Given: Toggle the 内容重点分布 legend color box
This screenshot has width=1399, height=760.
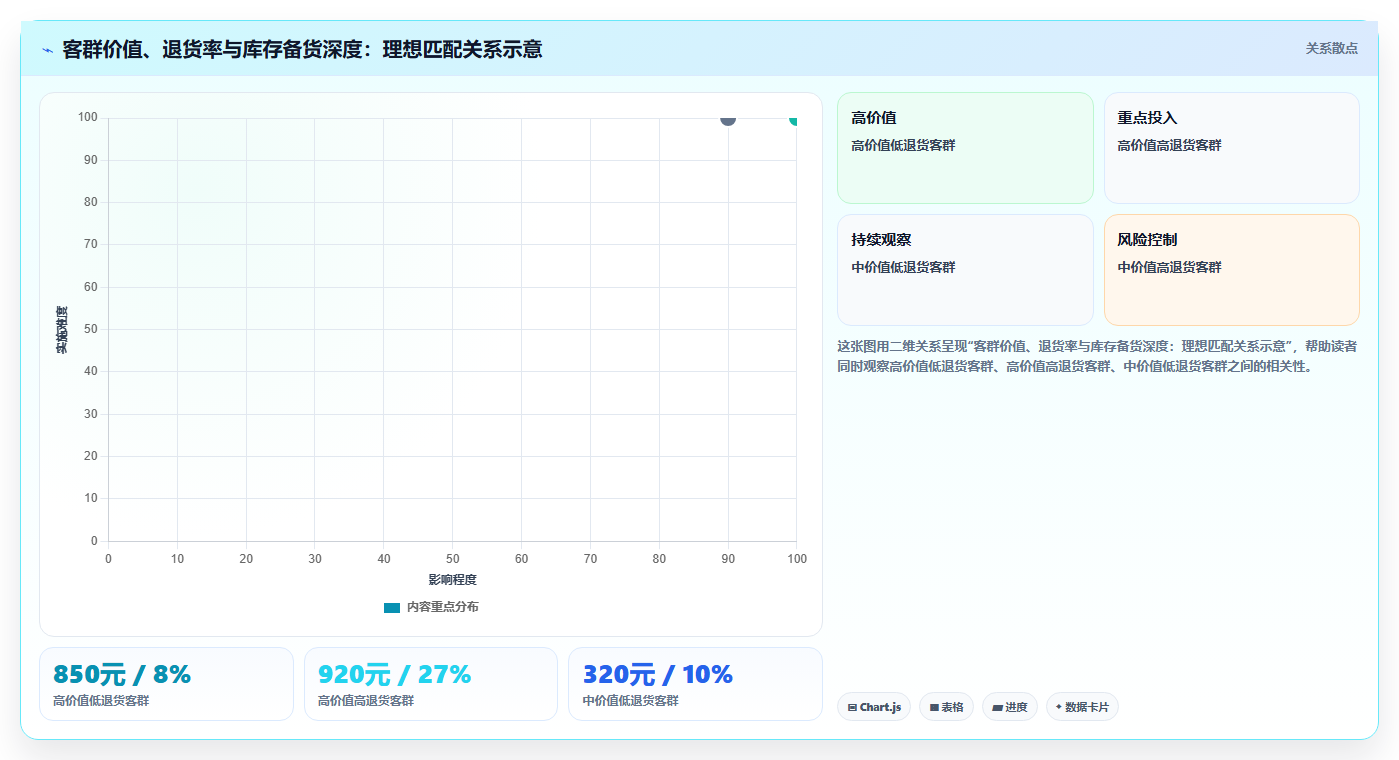Looking at the screenshot, I should tap(392, 608).
